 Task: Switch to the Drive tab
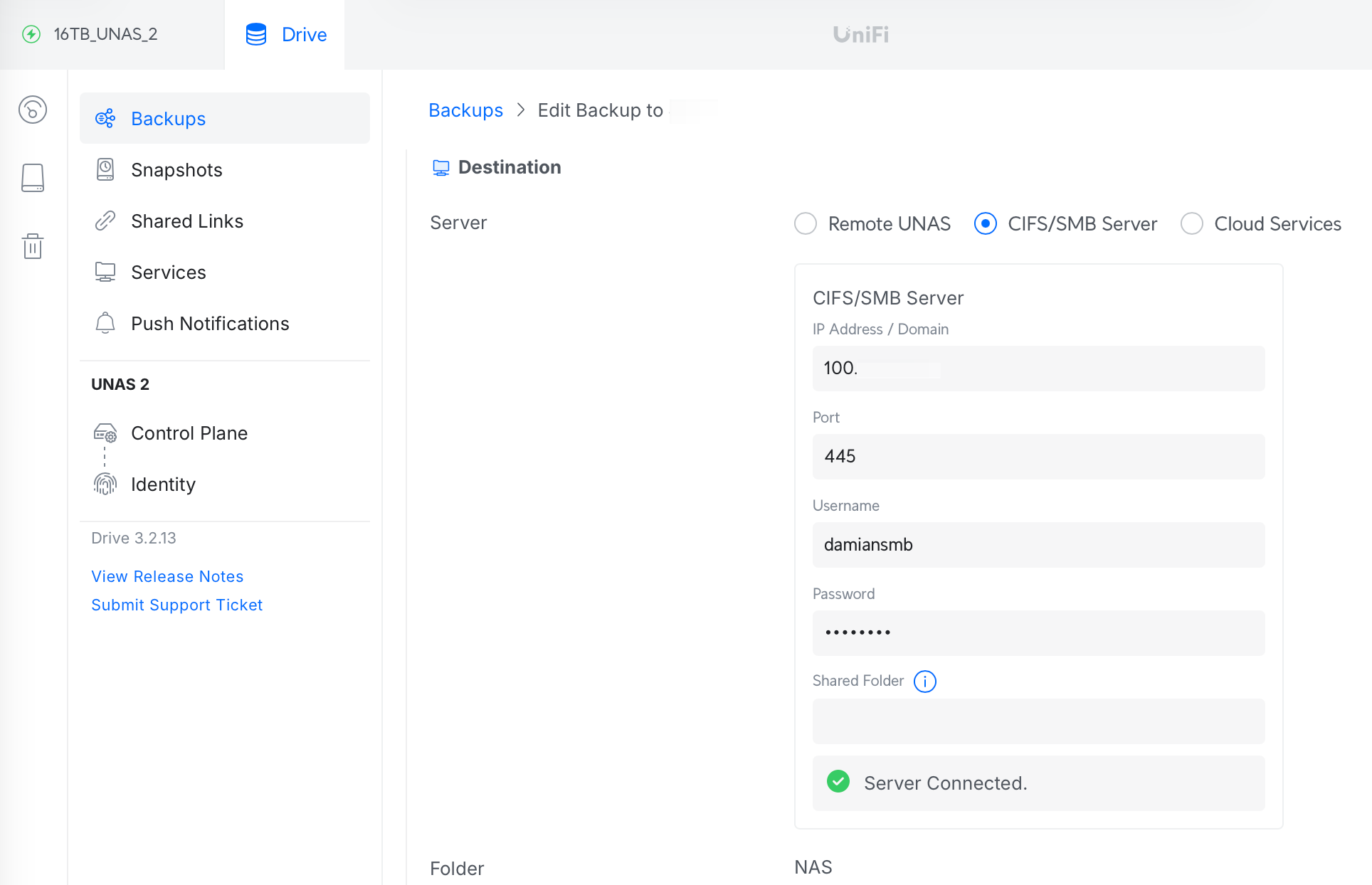point(284,34)
